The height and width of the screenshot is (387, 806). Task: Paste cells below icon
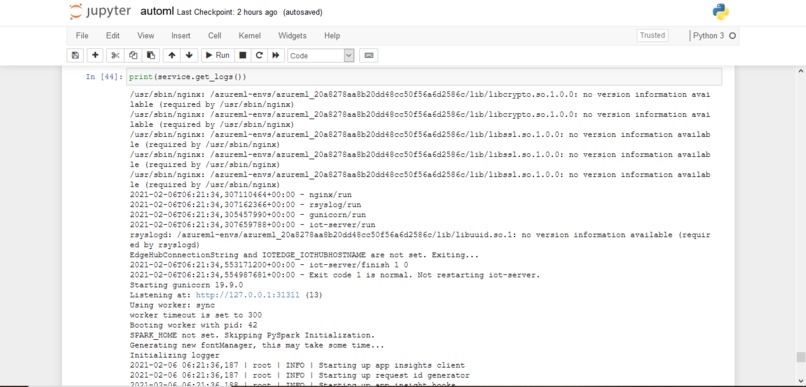pyautogui.click(x=150, y=56)
